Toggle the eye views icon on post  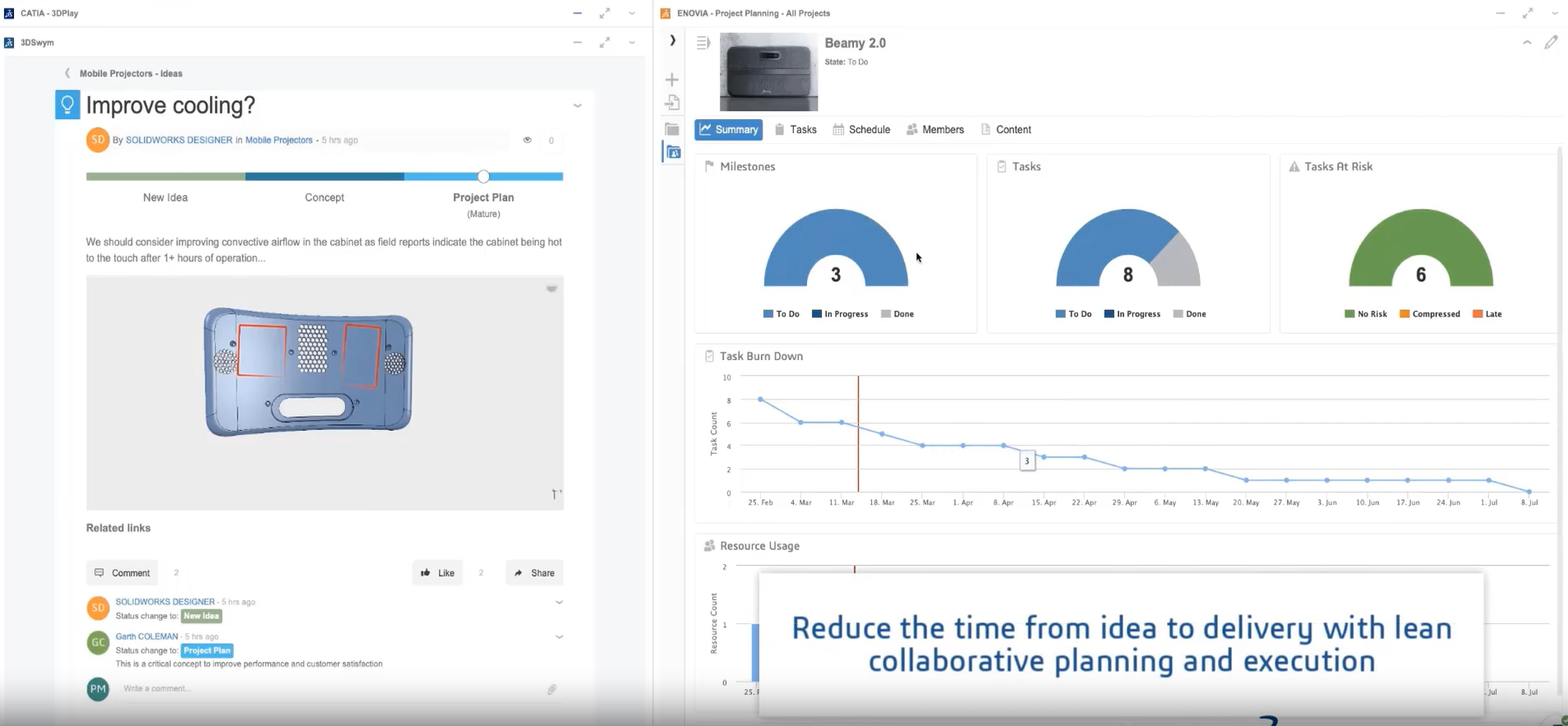click(528, 140)
